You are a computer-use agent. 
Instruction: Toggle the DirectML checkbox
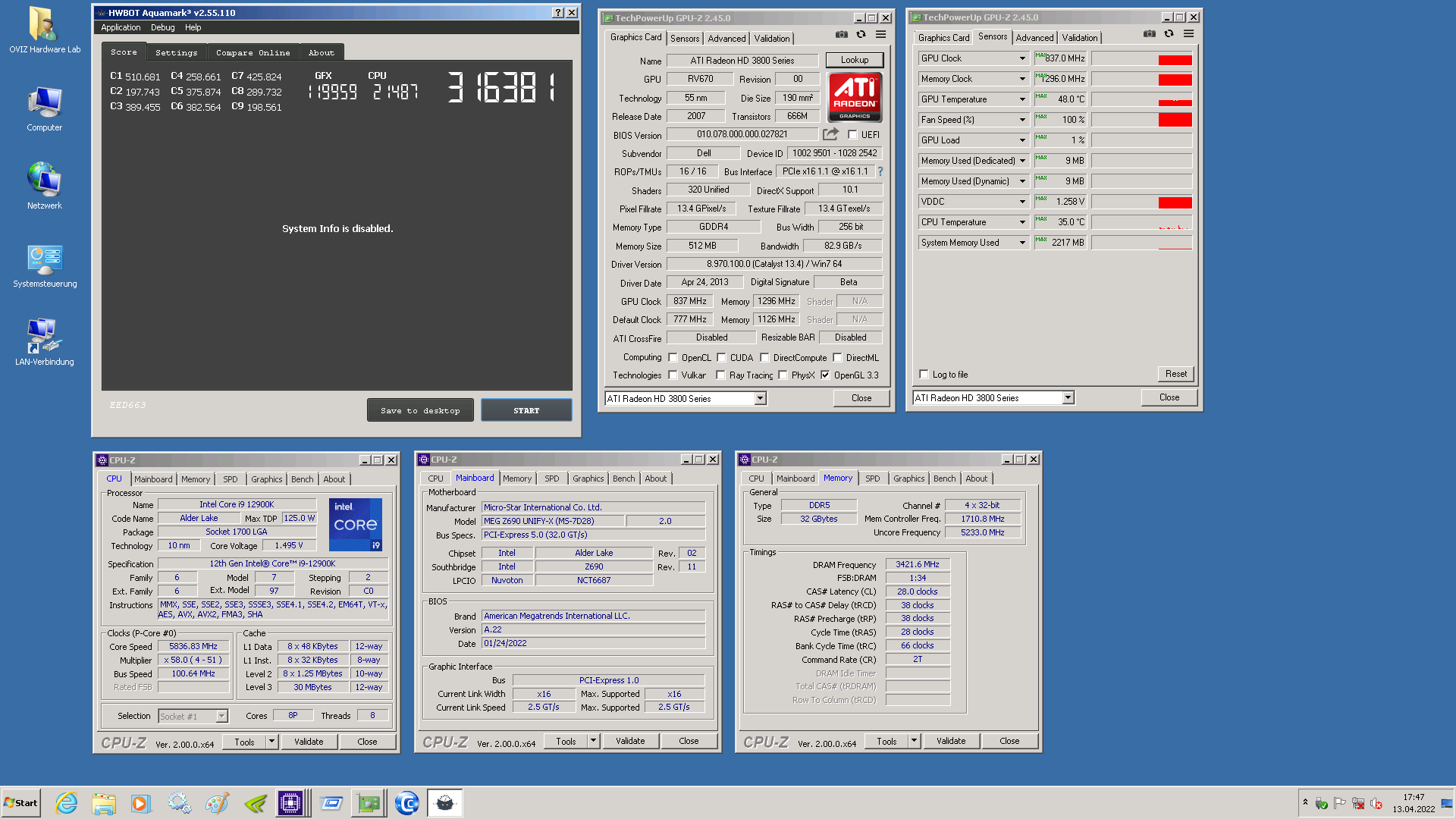tap(837, 358)
